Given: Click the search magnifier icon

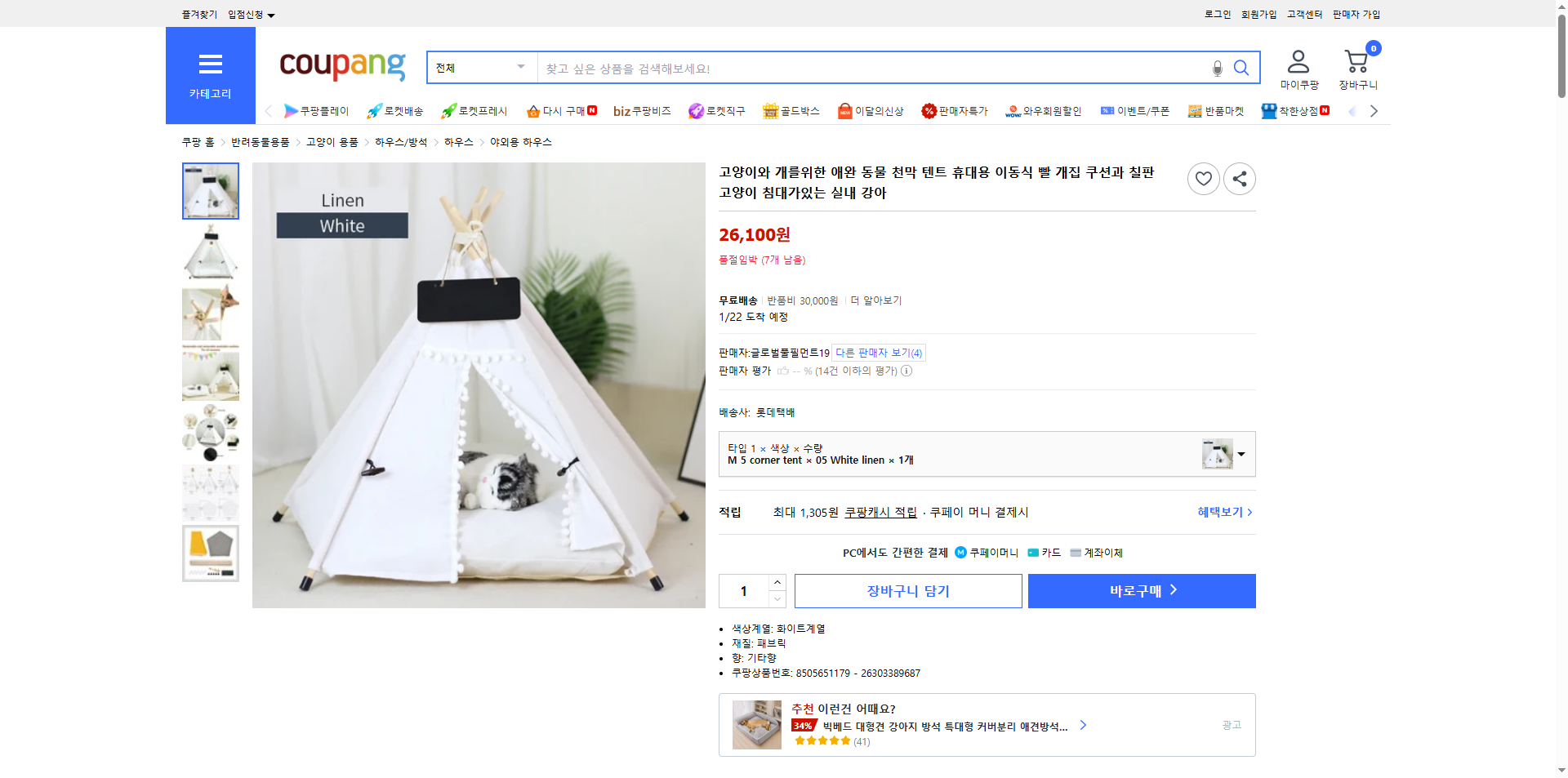Looking at the screenshot, I should click(x=1241, y=68).
